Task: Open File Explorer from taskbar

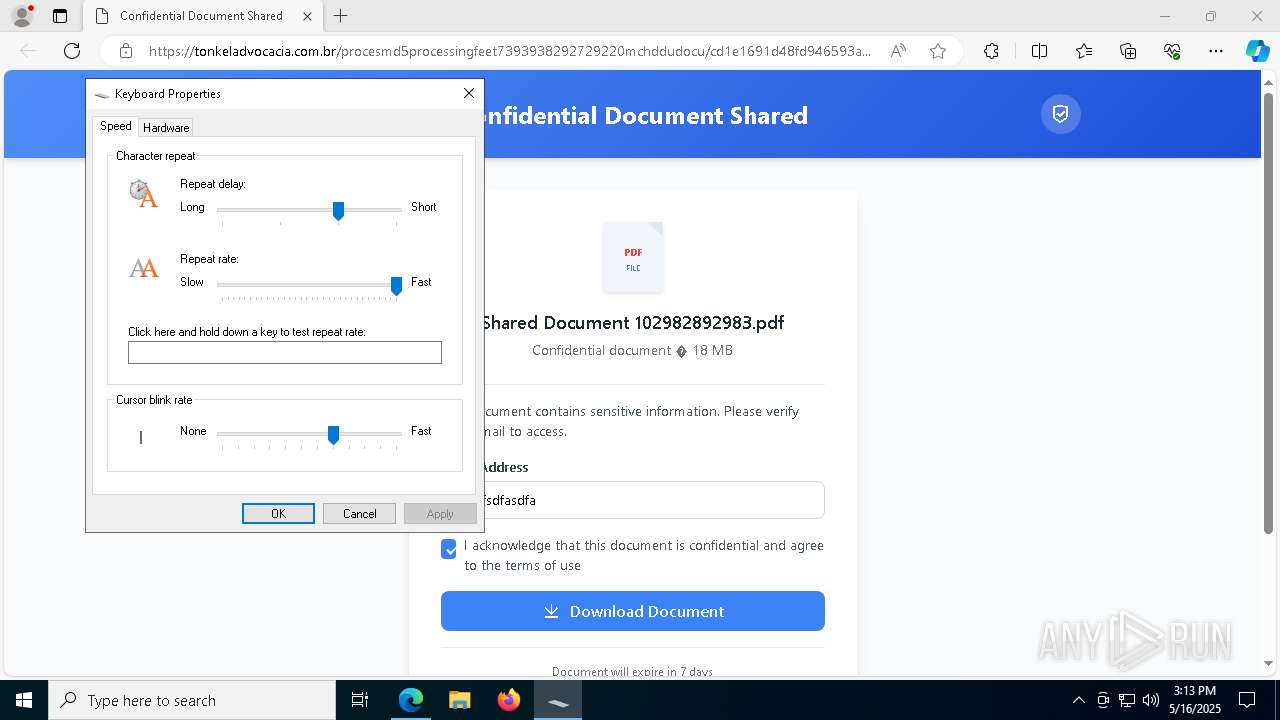Action: click(460, 700)
